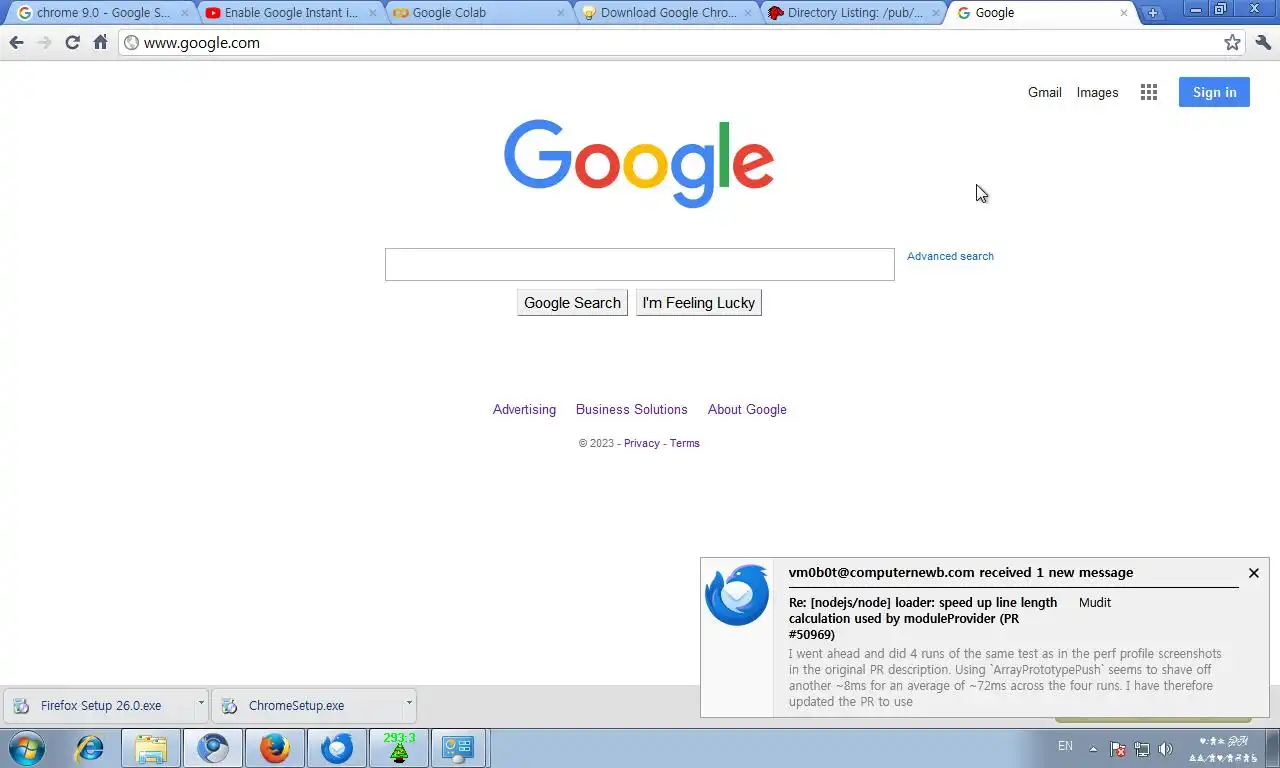1280x768 pixels.
Task: Click the Google Search button
Action: [x=572, y=303]
